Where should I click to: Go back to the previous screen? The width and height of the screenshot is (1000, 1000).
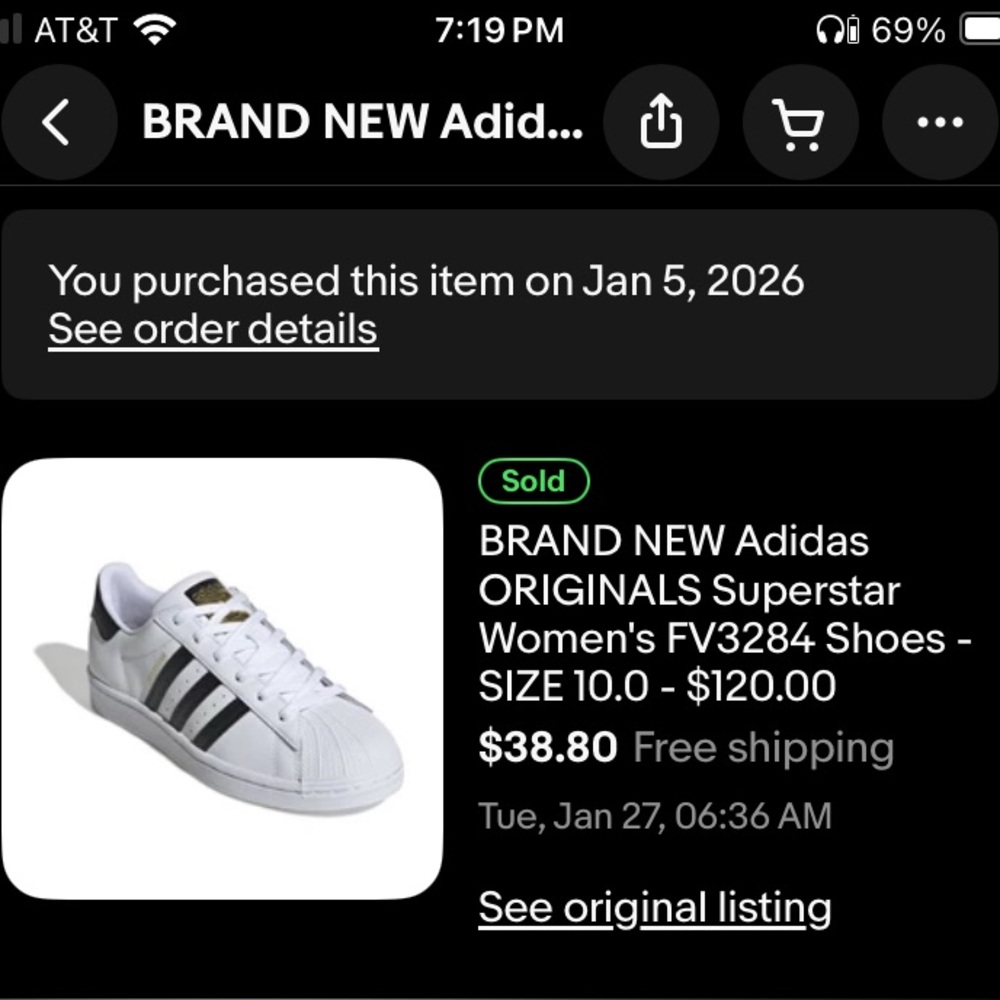click(x=58, y=122)
